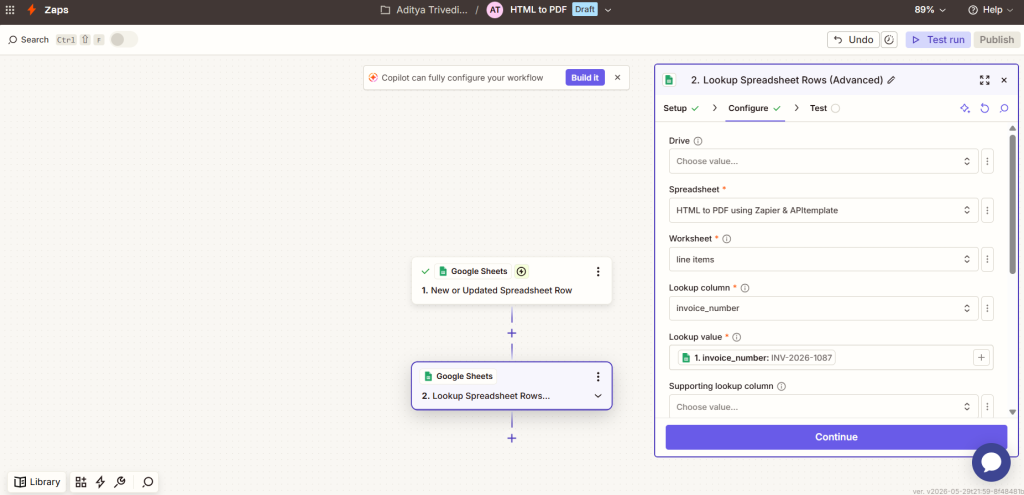Click the Publish button
1024x495 pixels.
tap(997, 40)
